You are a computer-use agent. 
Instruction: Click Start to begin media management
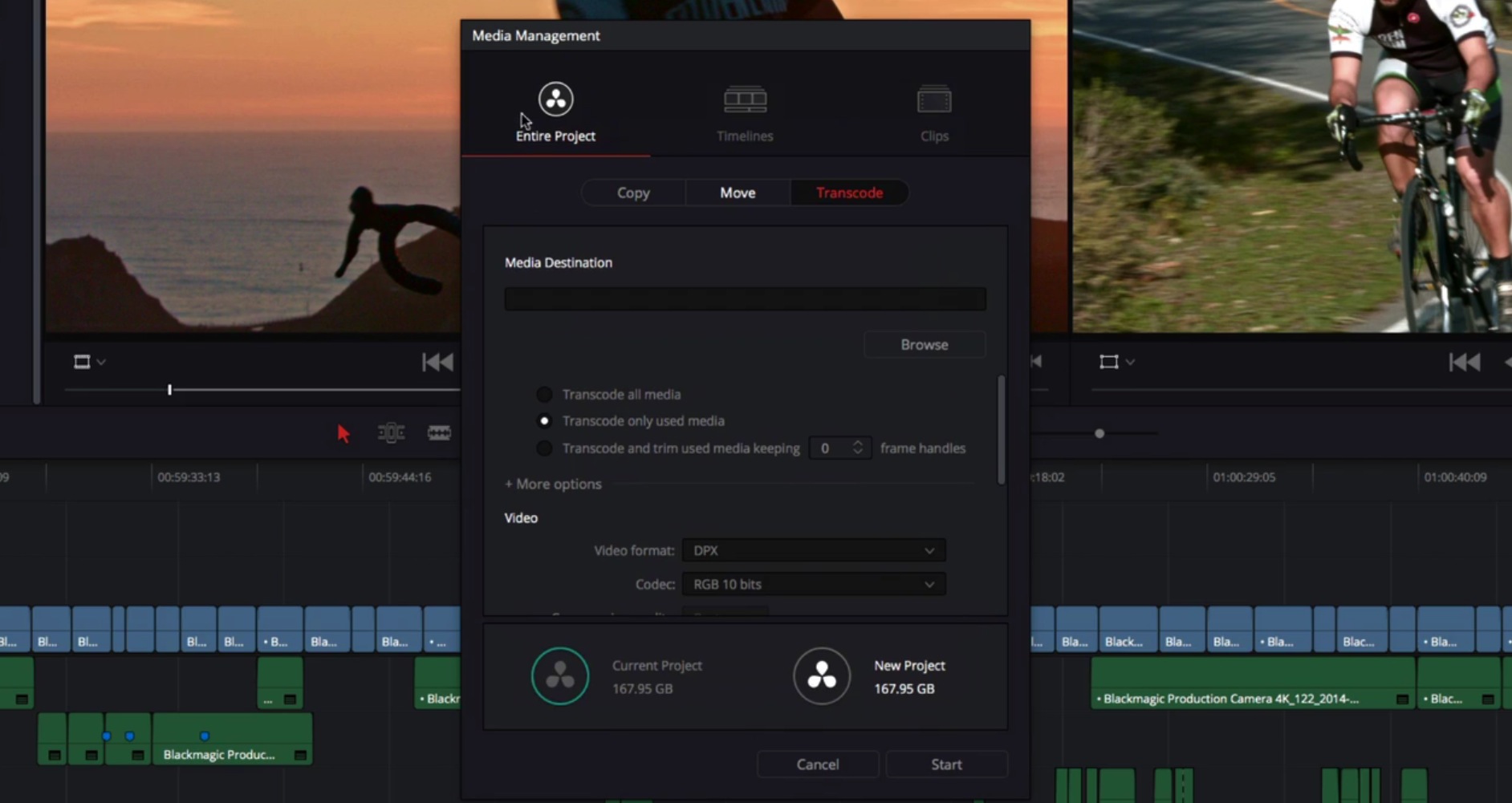click(x=946, y=764)
